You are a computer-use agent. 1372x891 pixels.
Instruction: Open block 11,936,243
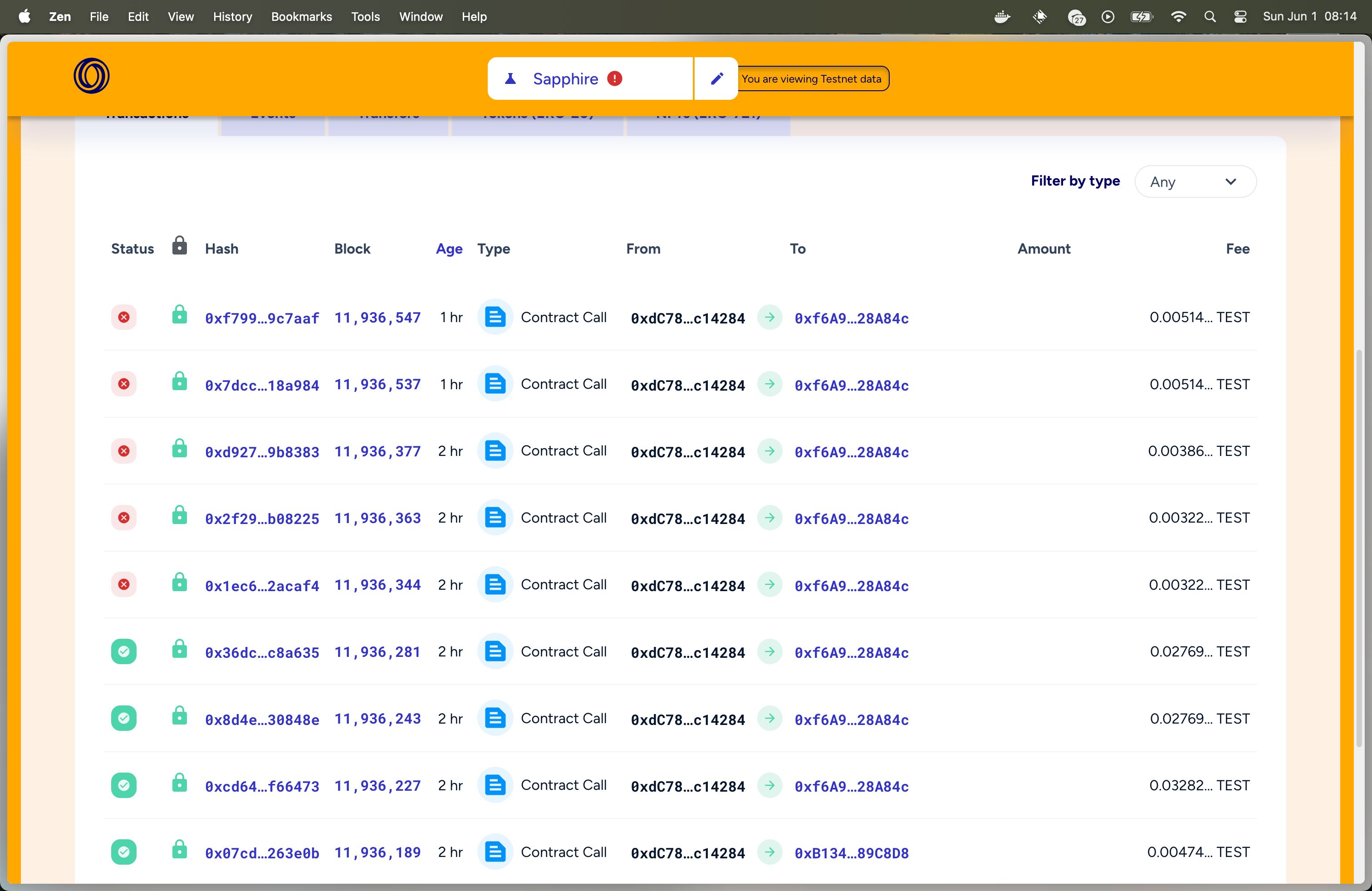click(x=377, y=719)
